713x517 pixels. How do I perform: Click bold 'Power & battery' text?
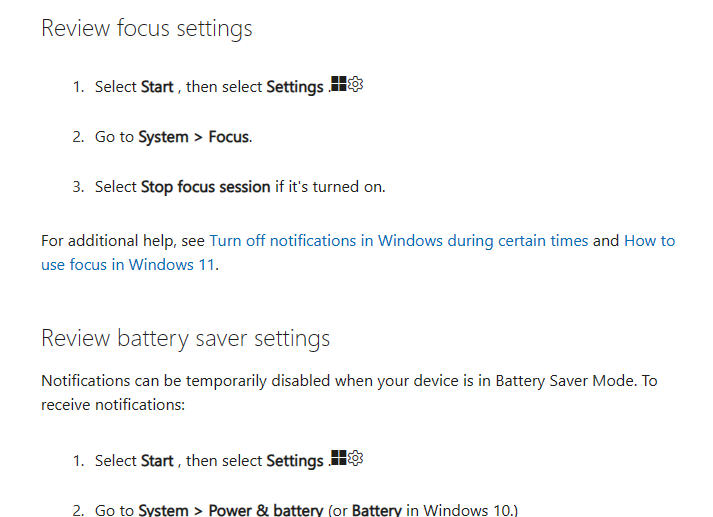[x=266, y=510]
